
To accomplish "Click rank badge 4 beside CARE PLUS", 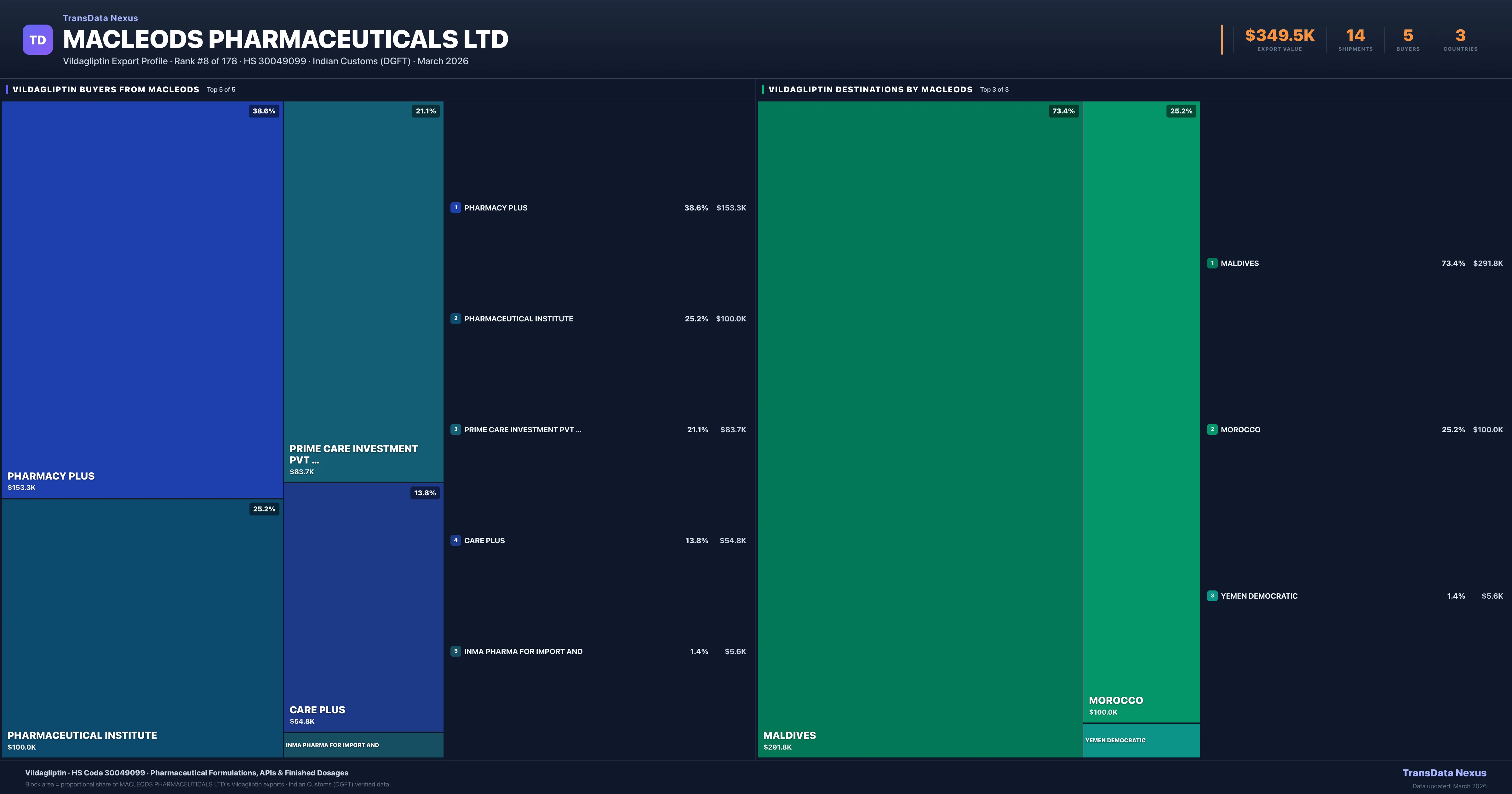I will tap(455, 540).
